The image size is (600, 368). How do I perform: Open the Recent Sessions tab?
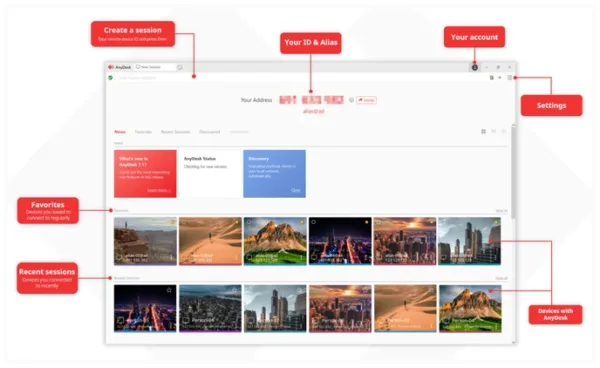[175, 132]
